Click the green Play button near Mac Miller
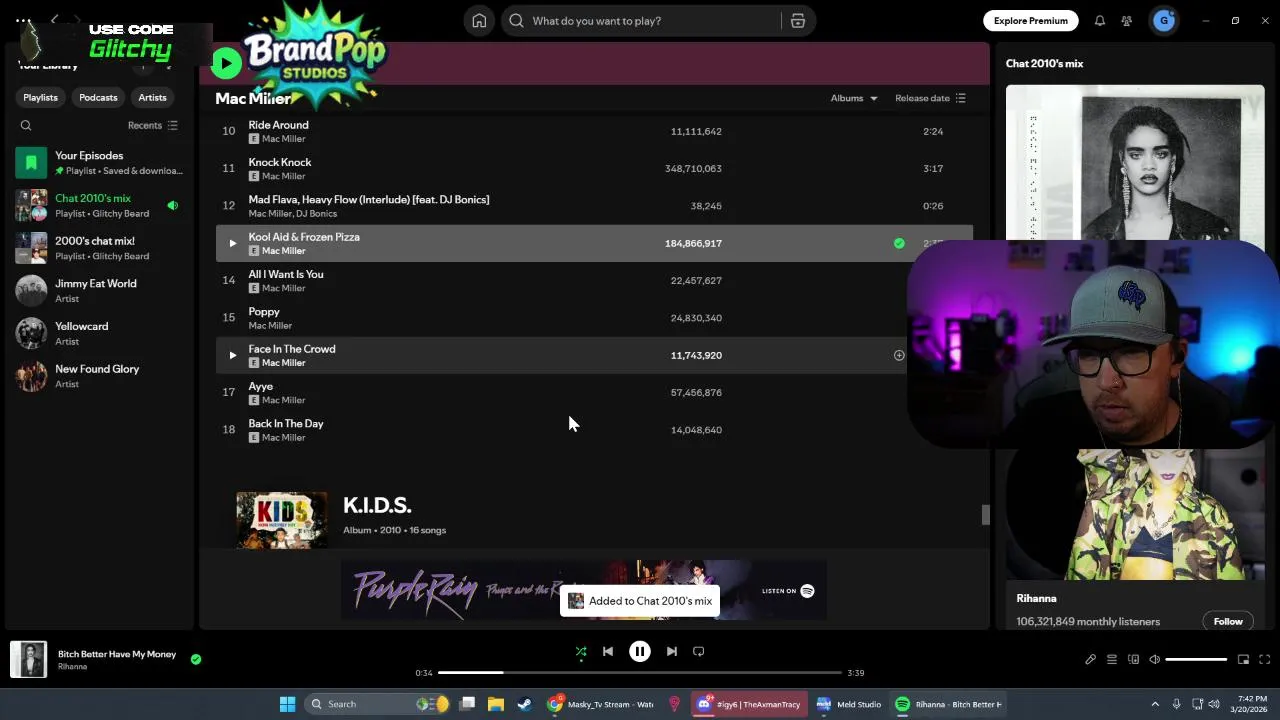The image size is (1280, 720). click(x=226, y=63)
